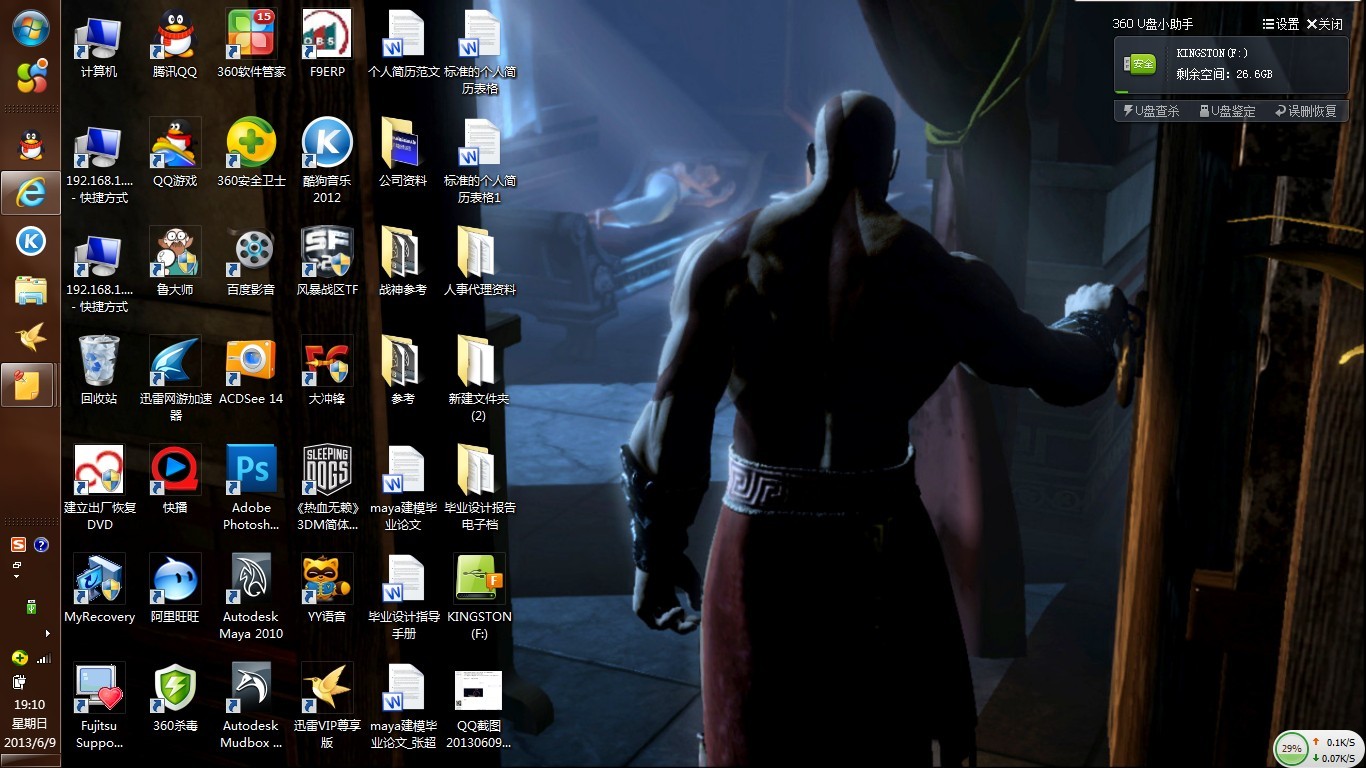This screenshot has height=768, width=1366.
Task: Select the 大冲锋 game shortcut
Action: [327, 371]
